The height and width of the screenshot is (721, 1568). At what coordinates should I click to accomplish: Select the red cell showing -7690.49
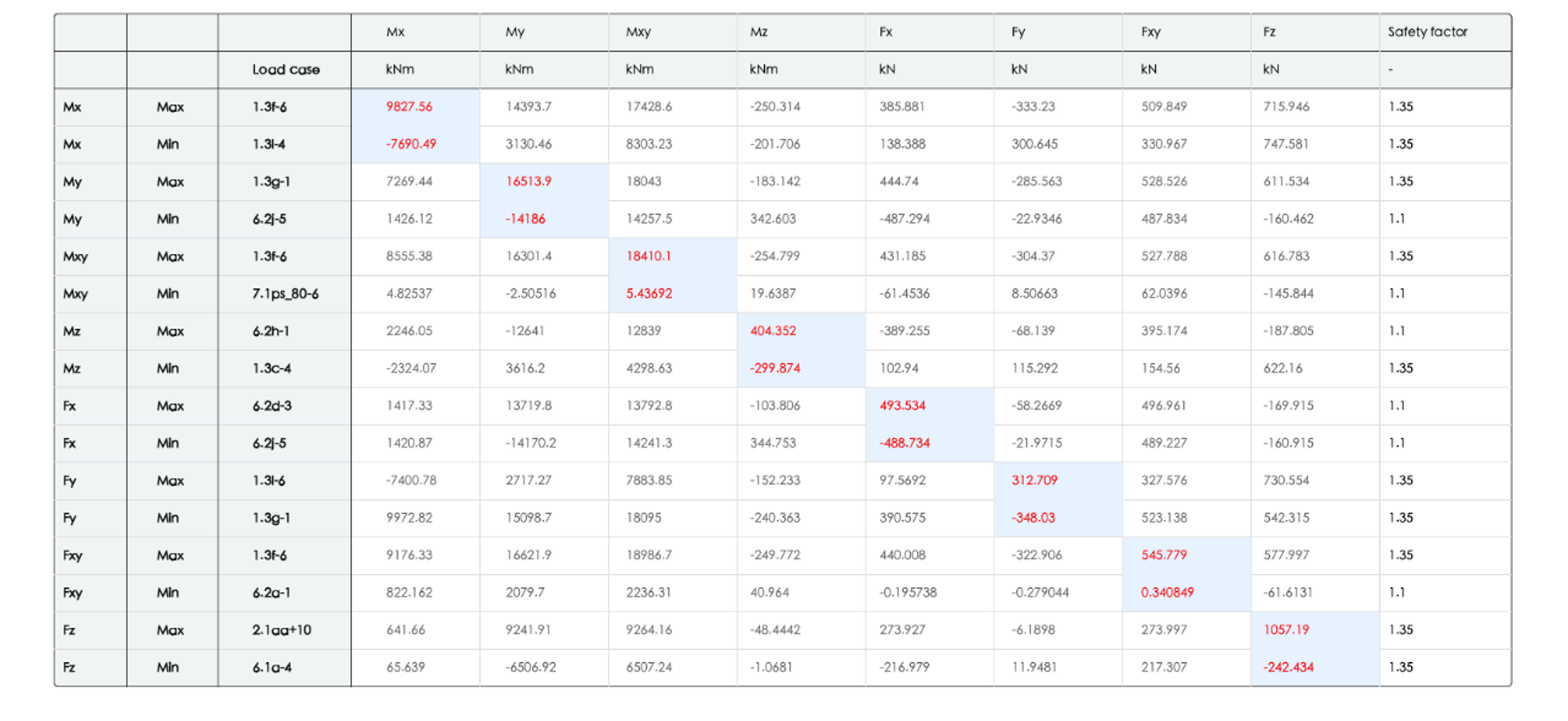(x=411, y=145)
